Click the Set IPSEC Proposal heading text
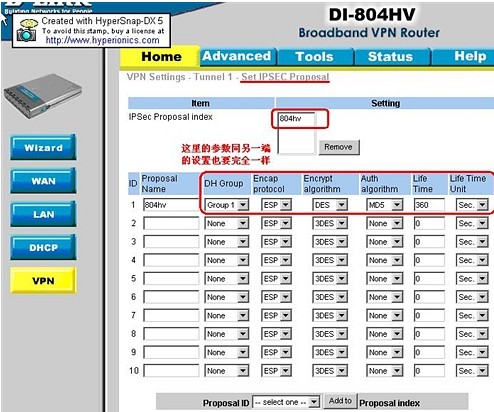Image resolution: width=494 pixels, height=412 pixels. pos(285,77)
